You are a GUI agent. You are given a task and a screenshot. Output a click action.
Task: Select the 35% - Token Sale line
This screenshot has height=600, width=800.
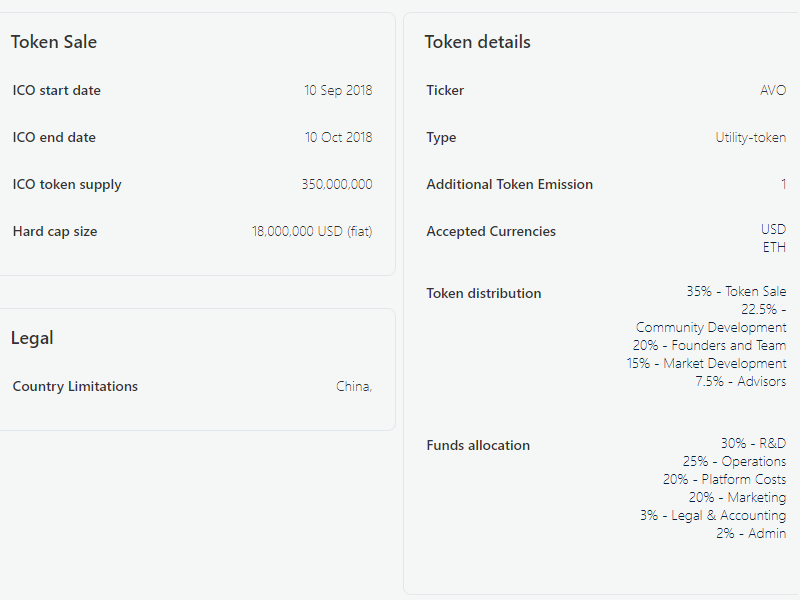(736, 291)
